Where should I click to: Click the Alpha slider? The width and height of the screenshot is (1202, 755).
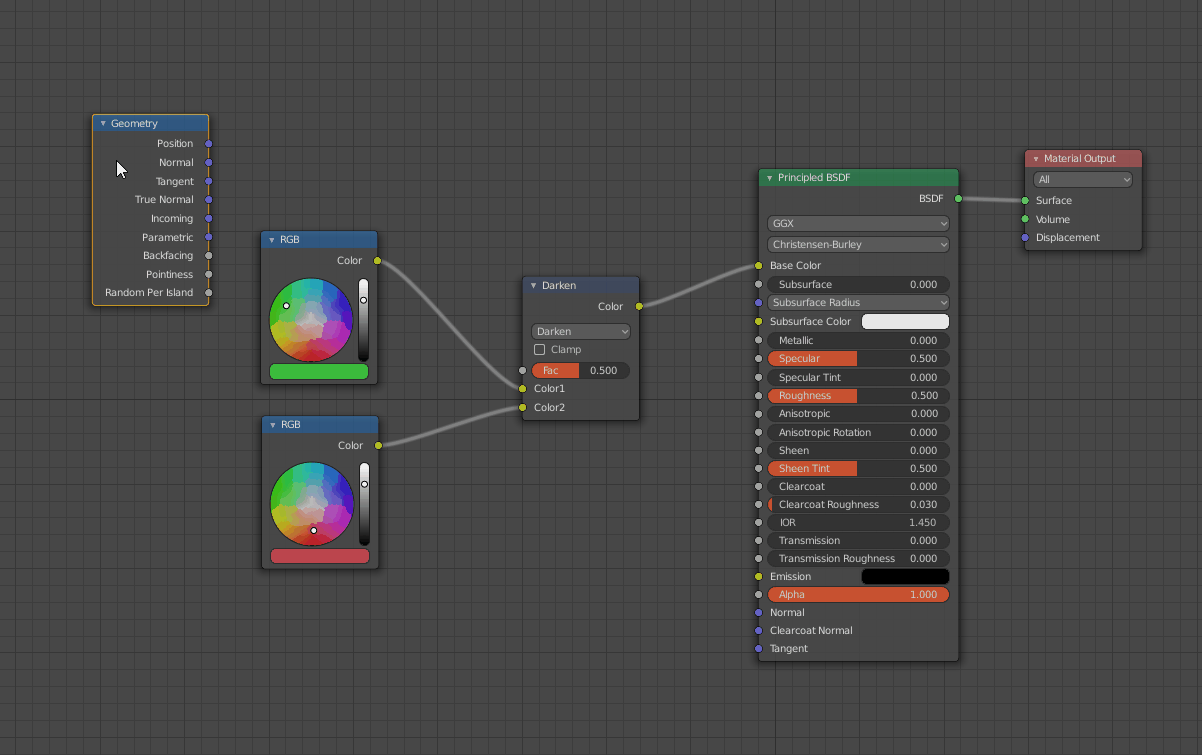(858, 595)
